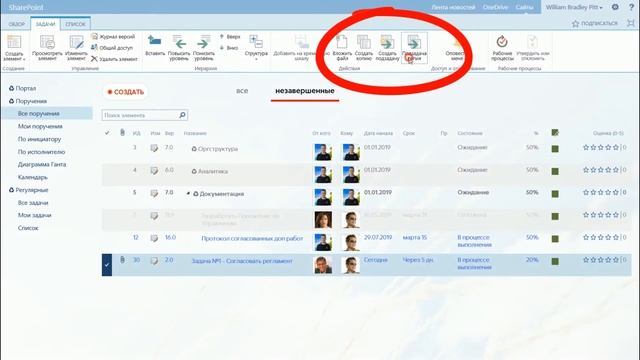Sort by the Состояние column header
Viewport: 640px width, 360px height.
pos(470,133)
